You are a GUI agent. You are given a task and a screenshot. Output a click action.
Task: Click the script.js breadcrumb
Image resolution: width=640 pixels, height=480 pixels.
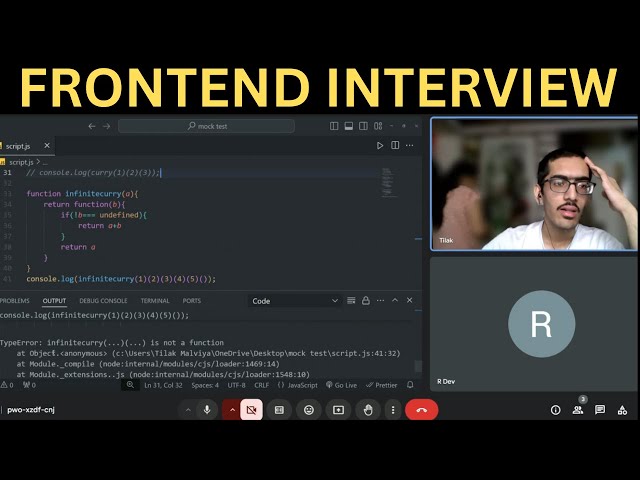(21, 162)
